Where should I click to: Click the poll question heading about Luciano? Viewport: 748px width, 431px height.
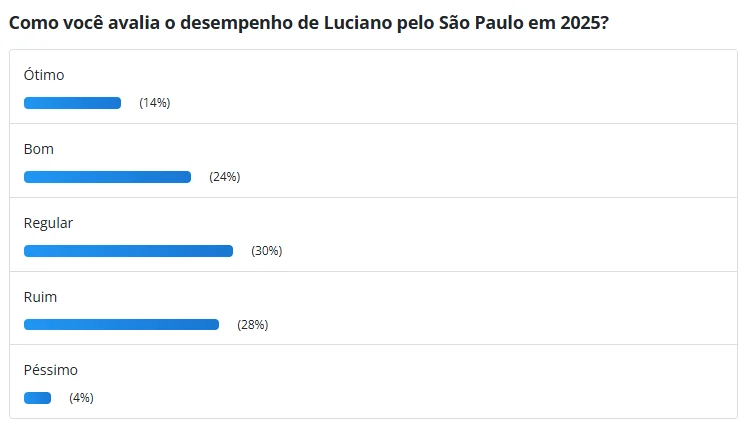pos(310,22)
